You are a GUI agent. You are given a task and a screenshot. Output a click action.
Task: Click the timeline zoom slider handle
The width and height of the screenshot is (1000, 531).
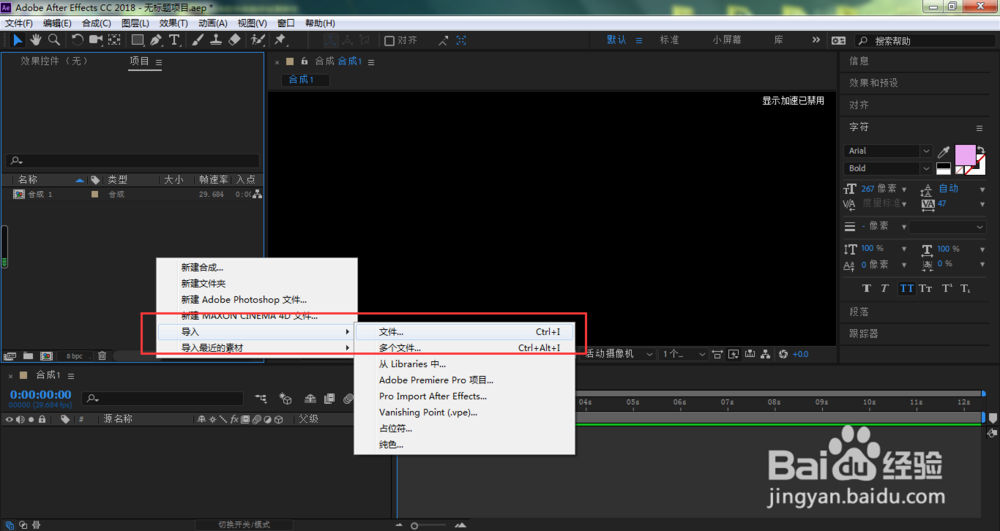point(415,526)
